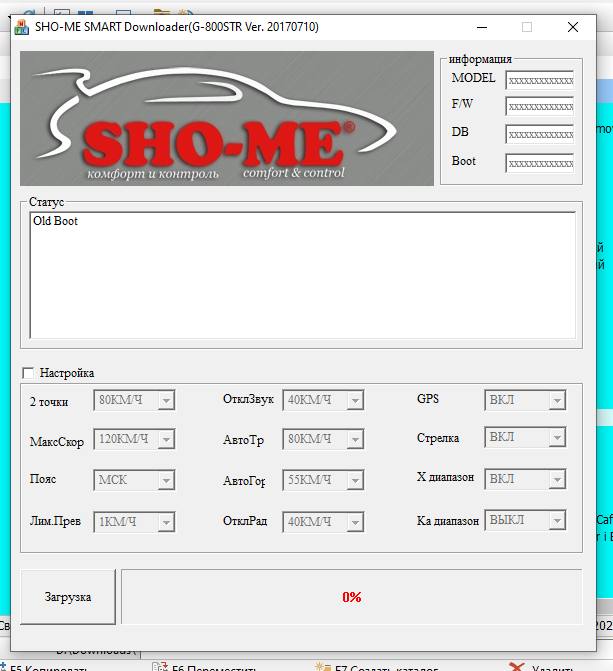The image size is (613, 671).
Task: Click the Статус group label
Action: coord(46,202)
